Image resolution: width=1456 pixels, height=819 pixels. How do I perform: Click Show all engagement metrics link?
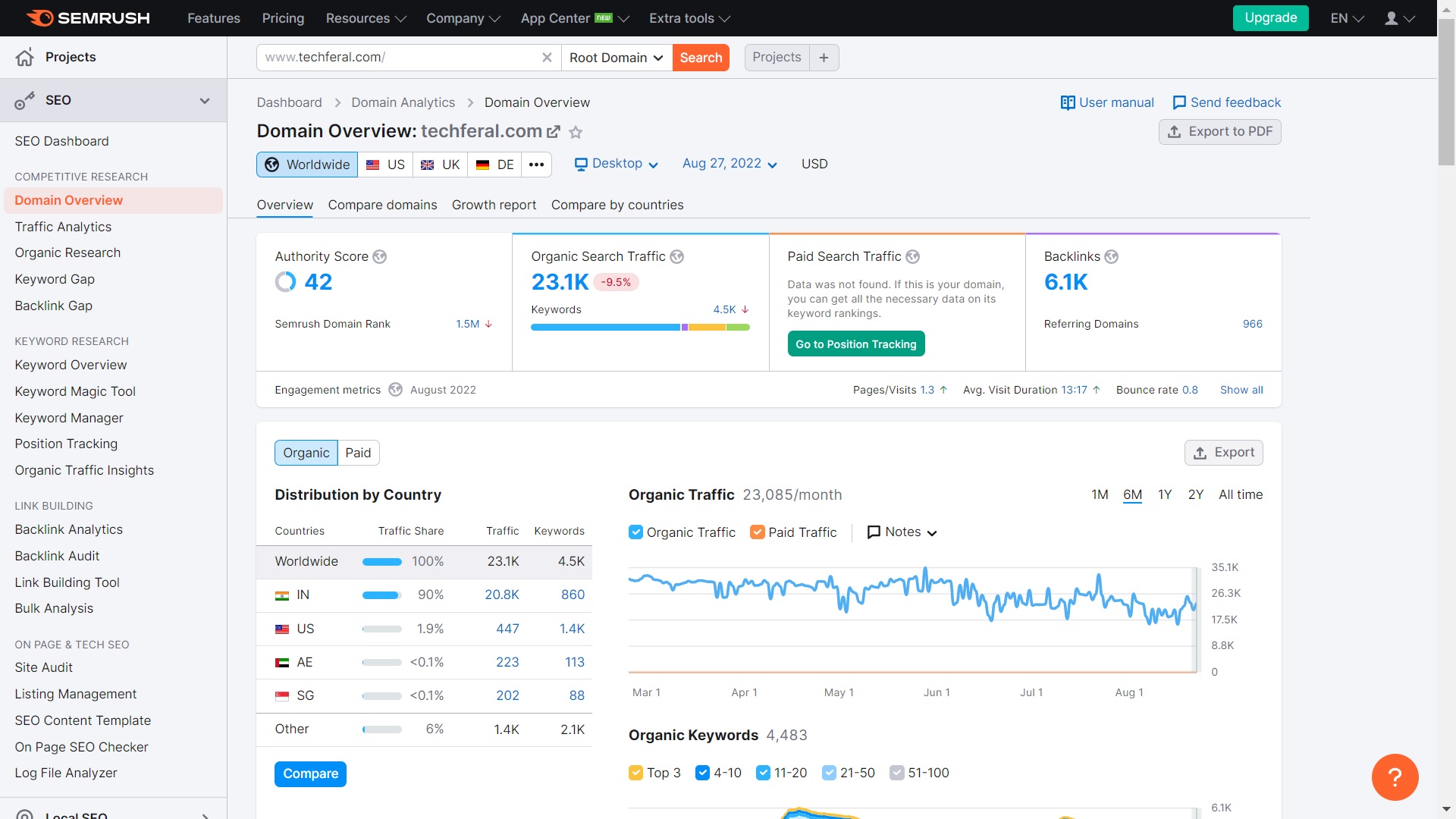1241,390
